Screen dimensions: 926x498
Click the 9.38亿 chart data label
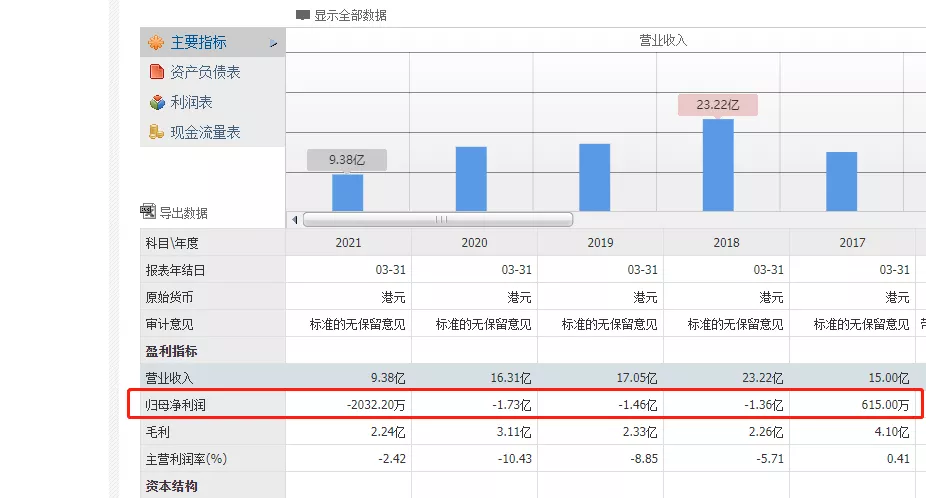click(347, 160)
